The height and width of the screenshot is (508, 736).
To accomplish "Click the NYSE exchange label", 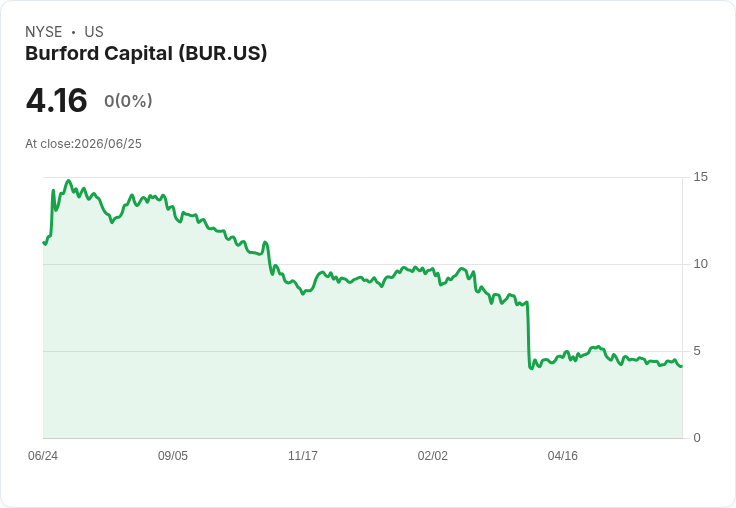I will (44, 32).
